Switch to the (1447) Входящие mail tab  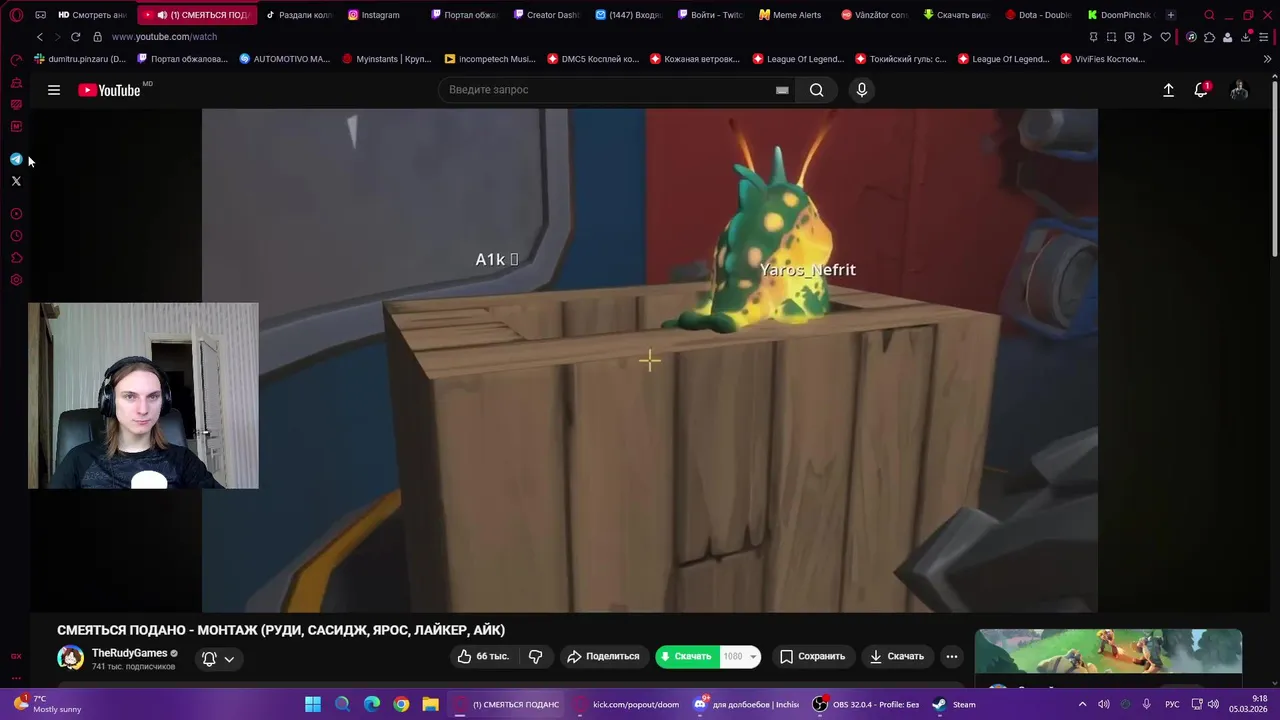tap(627, 15)
